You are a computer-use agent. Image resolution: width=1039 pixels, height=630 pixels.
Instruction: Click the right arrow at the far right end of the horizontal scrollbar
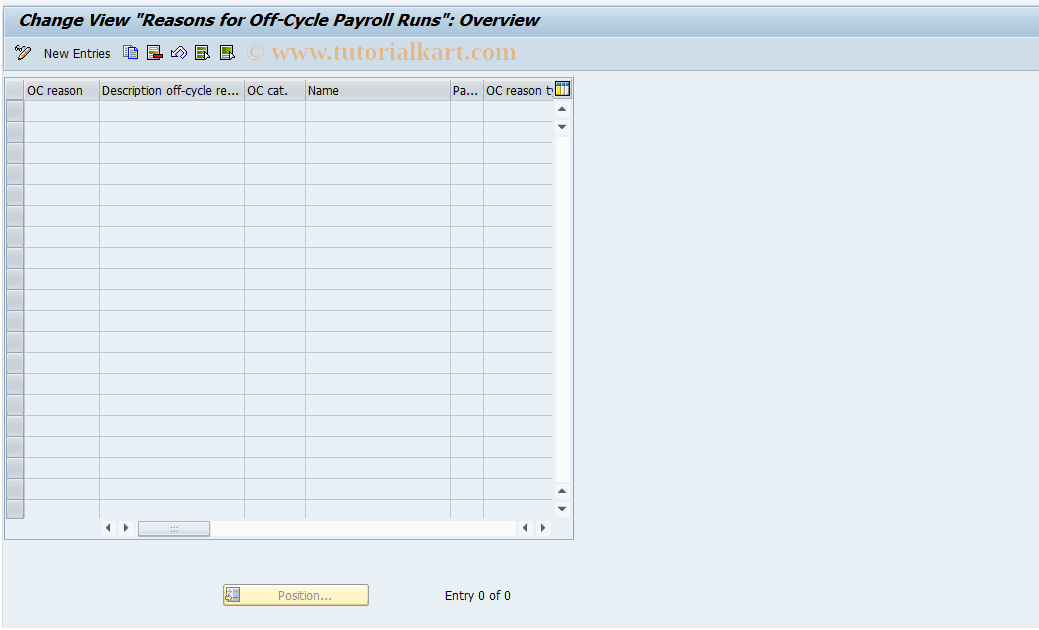[543, 528]
